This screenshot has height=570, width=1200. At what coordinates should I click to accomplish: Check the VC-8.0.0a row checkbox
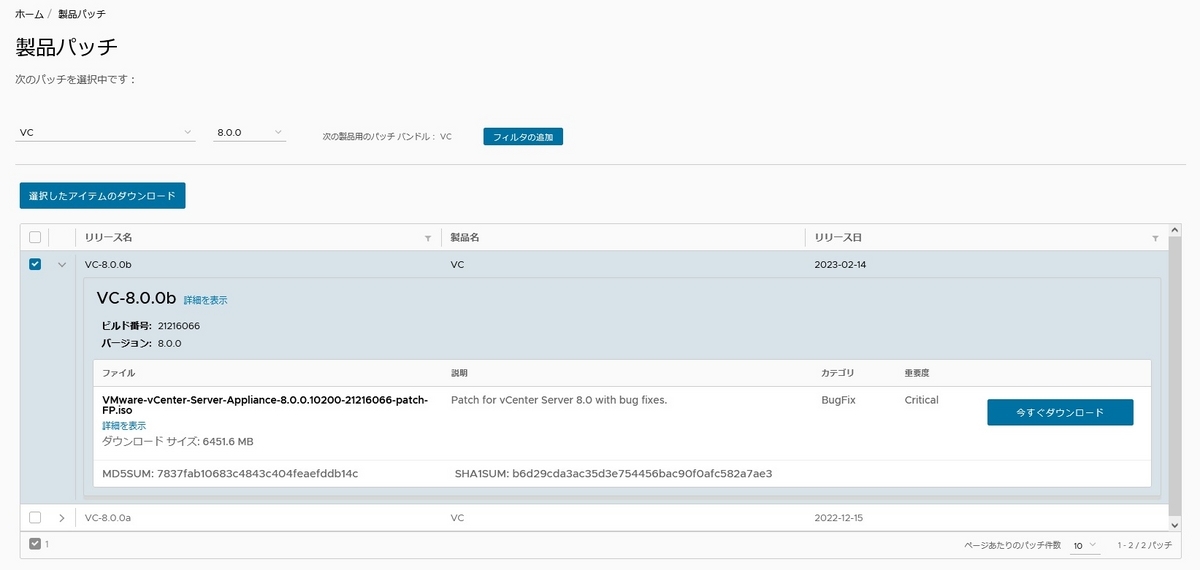coord(35,518)
